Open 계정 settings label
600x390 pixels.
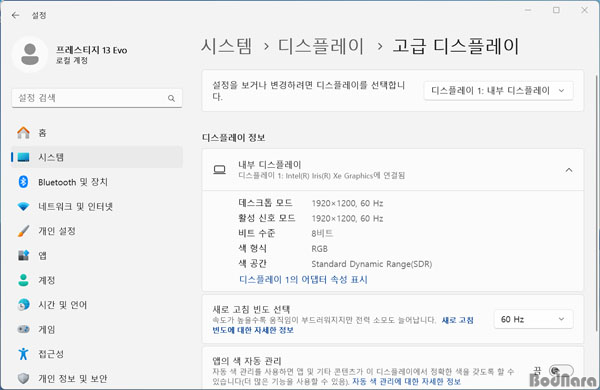(x=46, y=280)
